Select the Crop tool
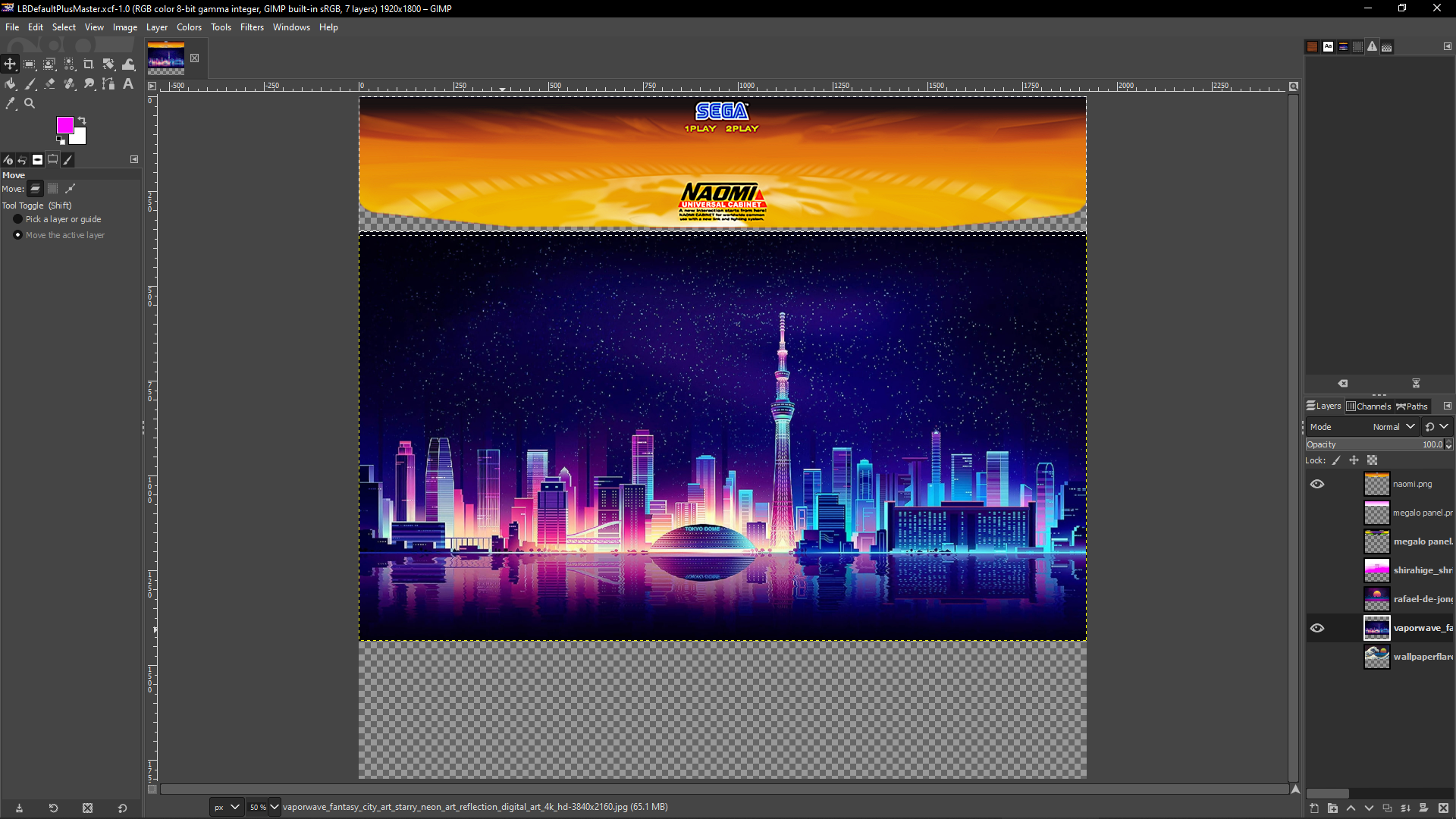 click(89, 64)
